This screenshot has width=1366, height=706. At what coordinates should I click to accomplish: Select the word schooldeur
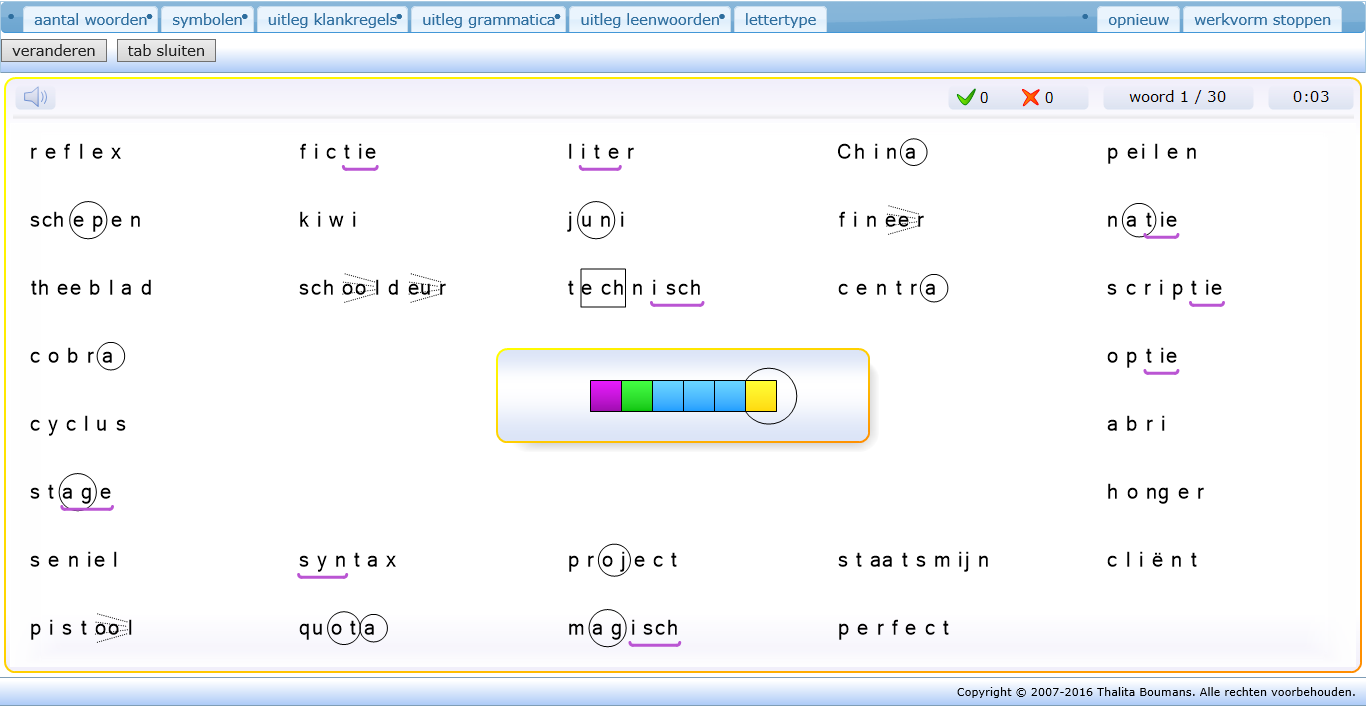point(372,289)
